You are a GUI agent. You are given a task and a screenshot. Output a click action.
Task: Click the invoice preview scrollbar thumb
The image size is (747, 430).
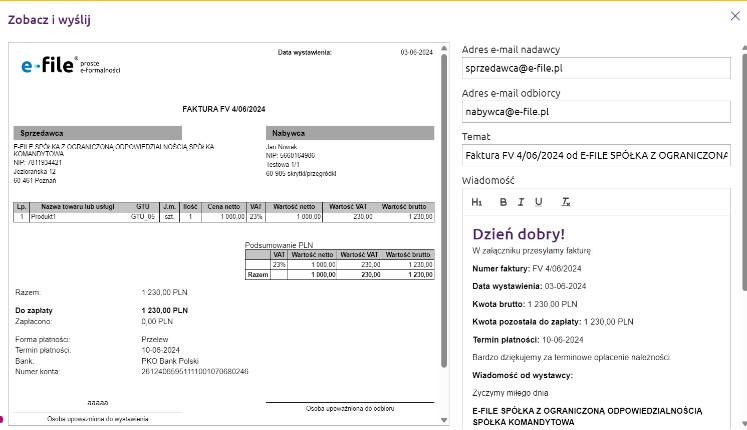tap(444, 210)
